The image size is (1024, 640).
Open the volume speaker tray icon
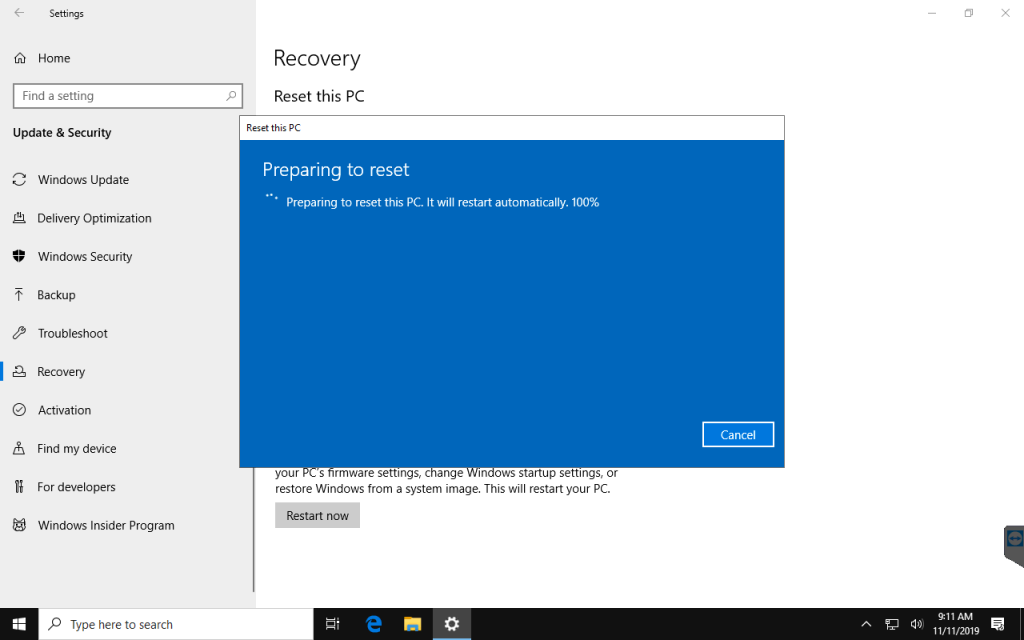pyautogui.click(x=917, y=624)
